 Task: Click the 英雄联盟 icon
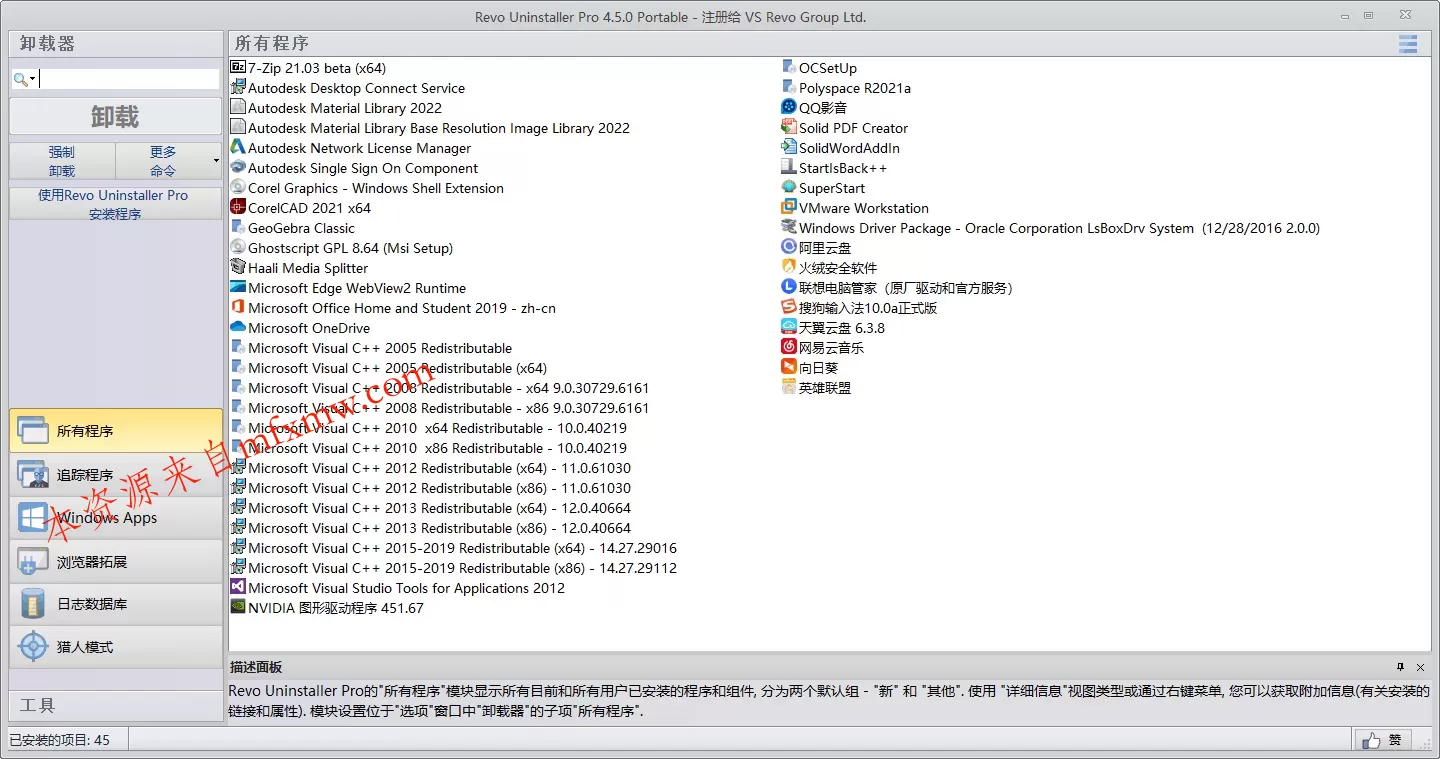pyautogui.click(x=789, y=387)
